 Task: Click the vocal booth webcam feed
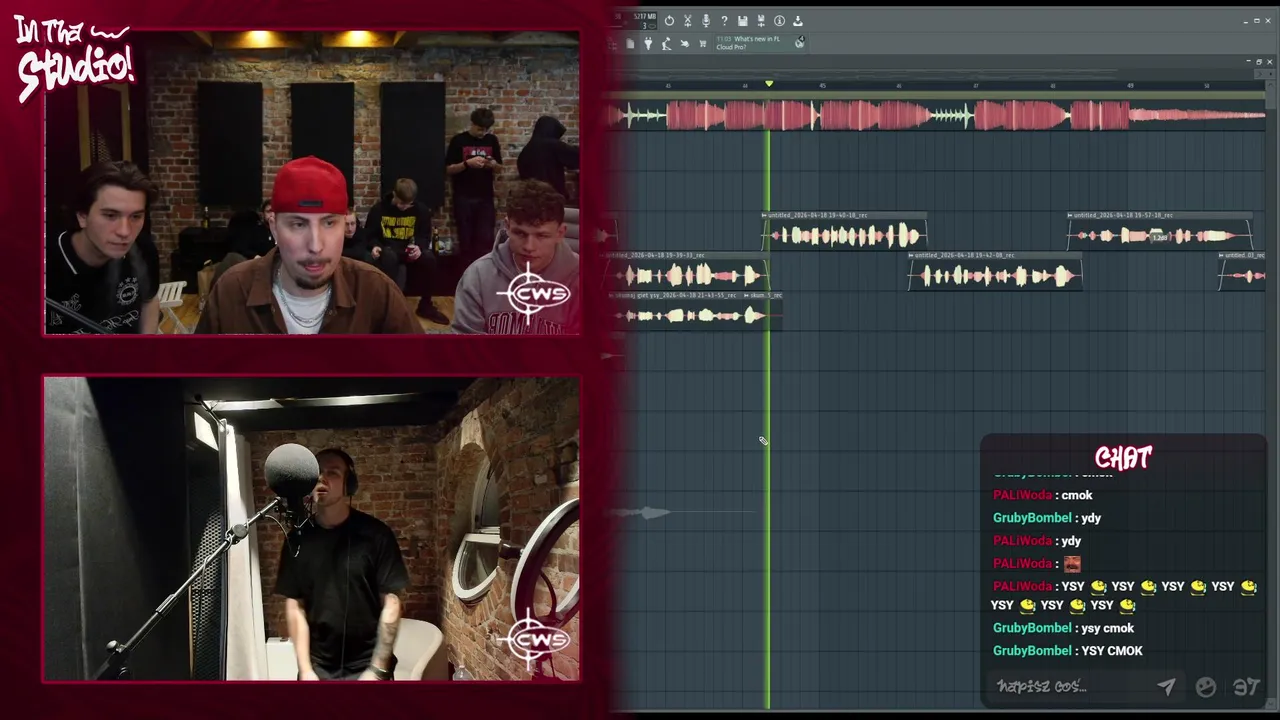point(311,529)
